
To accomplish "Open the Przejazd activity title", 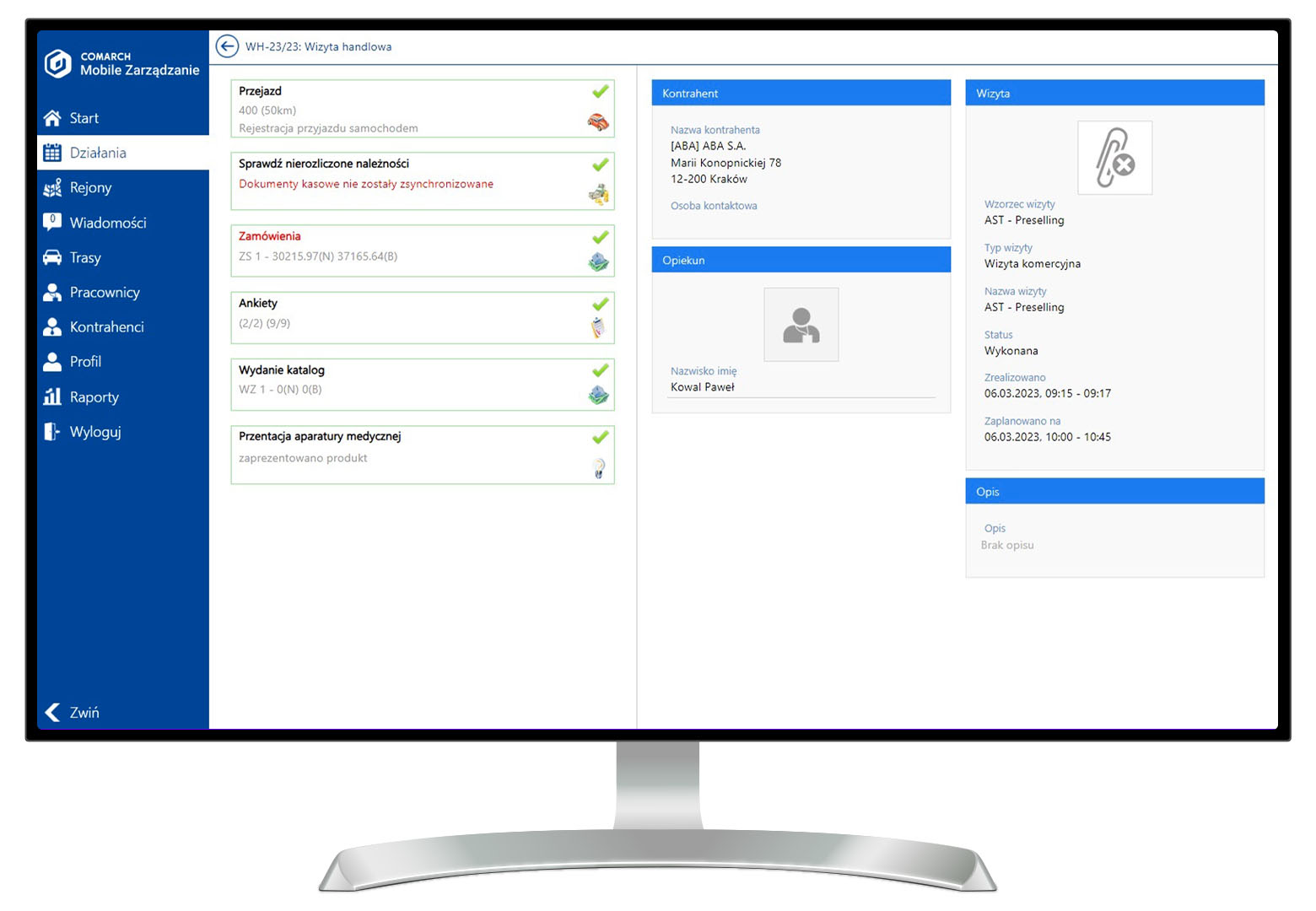I will pyautogui.click(x=260, y=91).
